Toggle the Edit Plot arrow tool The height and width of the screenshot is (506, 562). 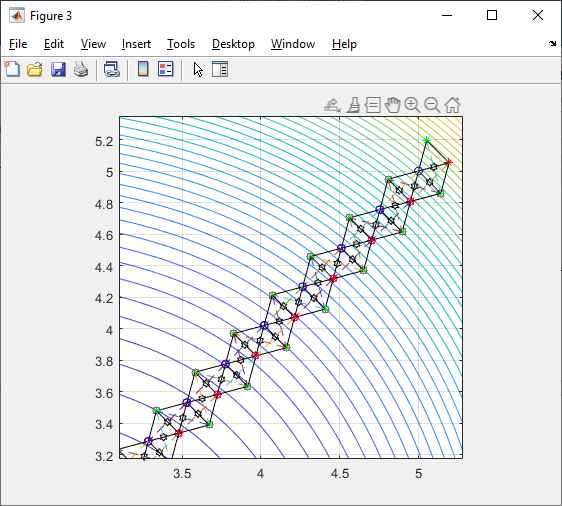click(198, 70)
